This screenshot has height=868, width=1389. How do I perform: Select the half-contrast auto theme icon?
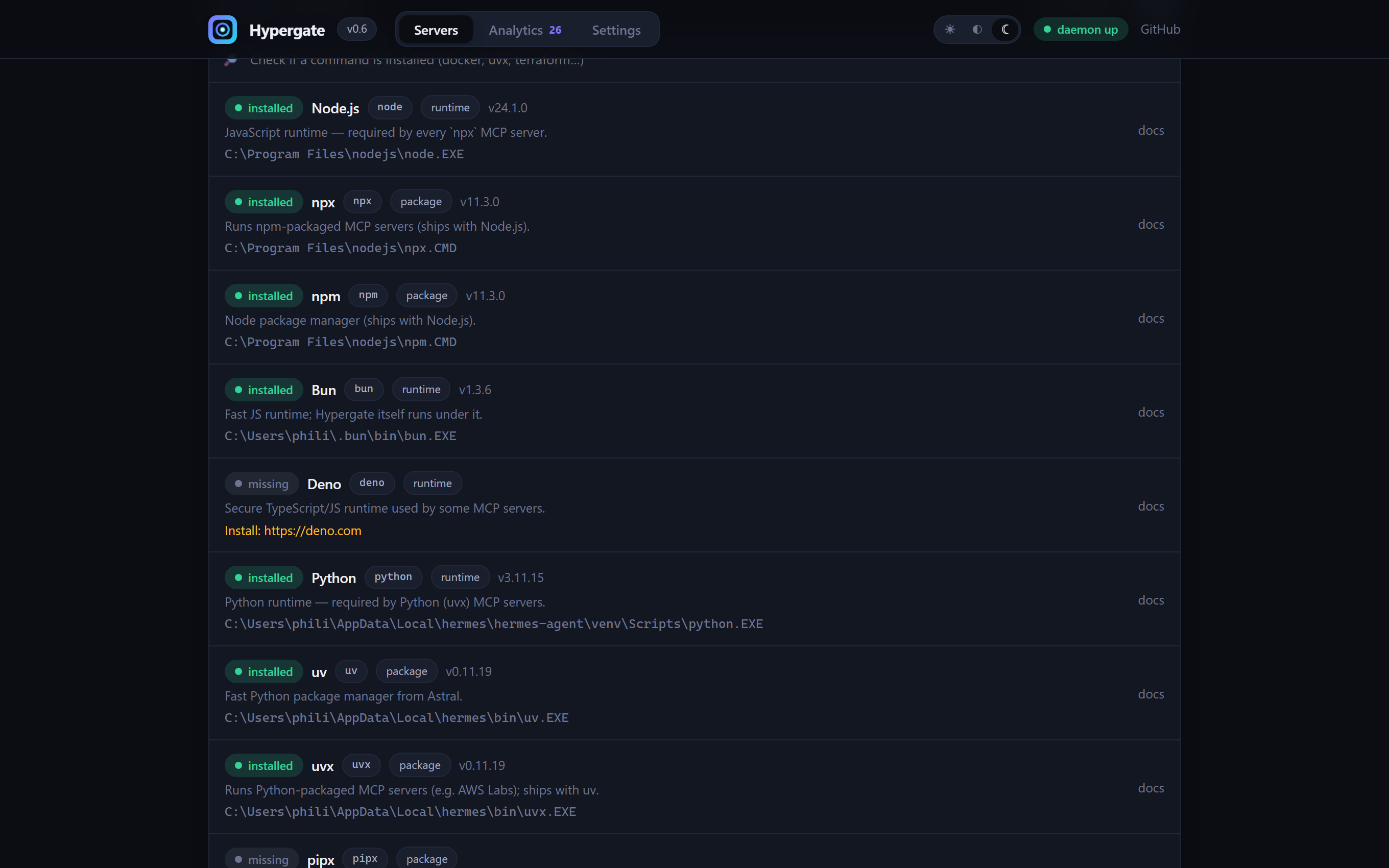[x=977, y=29]
